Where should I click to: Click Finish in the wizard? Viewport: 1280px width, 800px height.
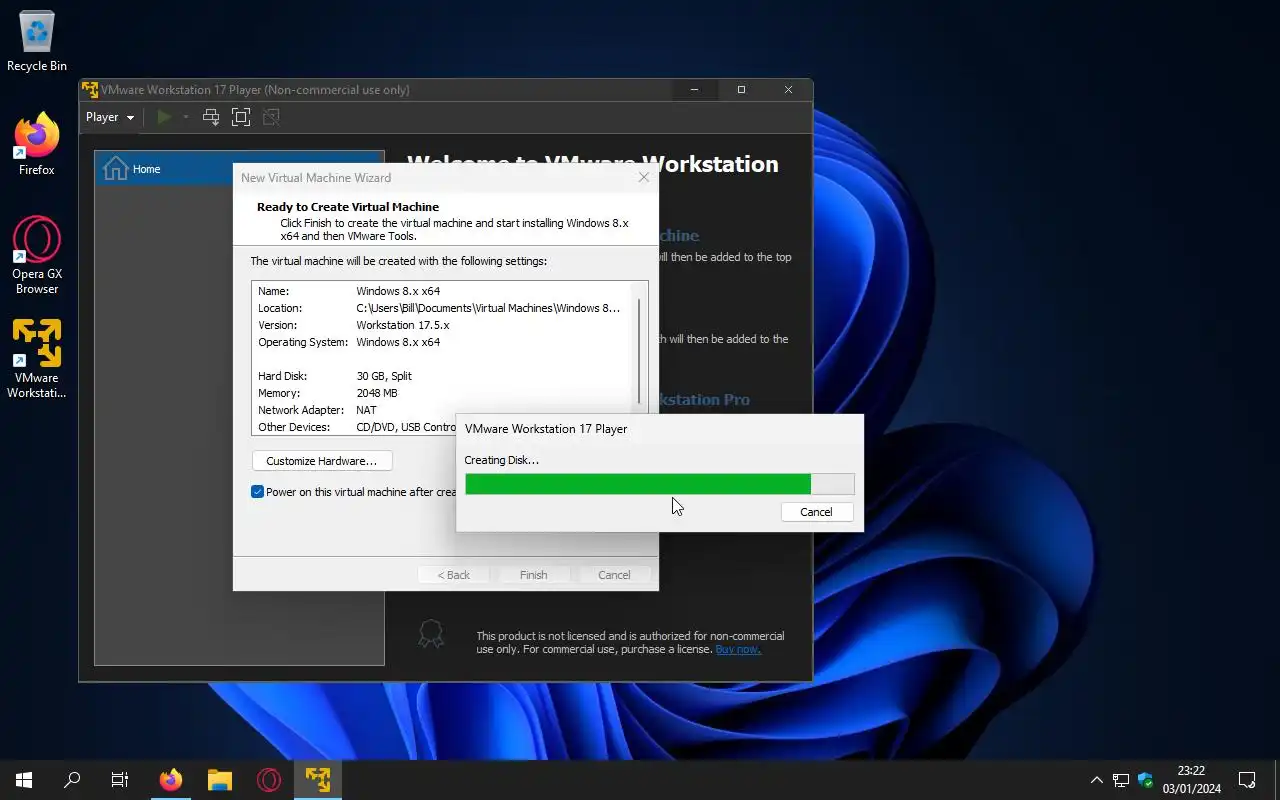tap(533, 575)
